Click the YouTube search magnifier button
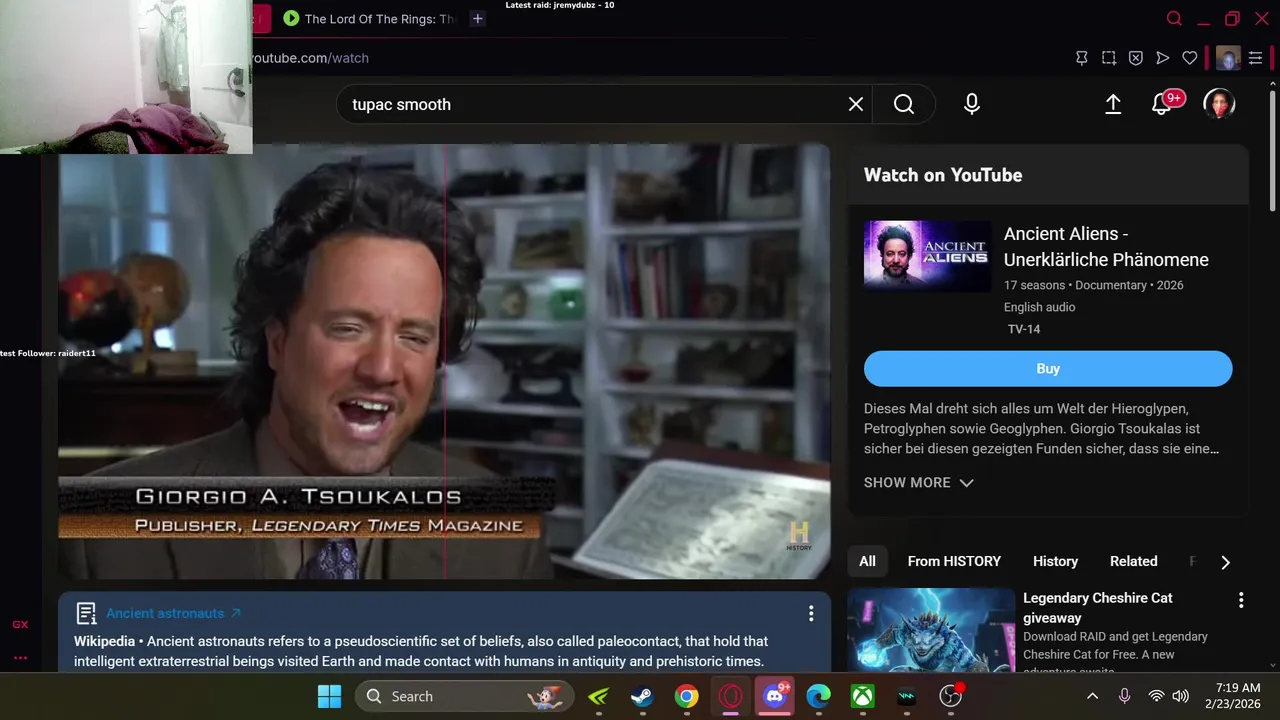This screenshot has height=720, width=1280. click(x=904, y=104)
